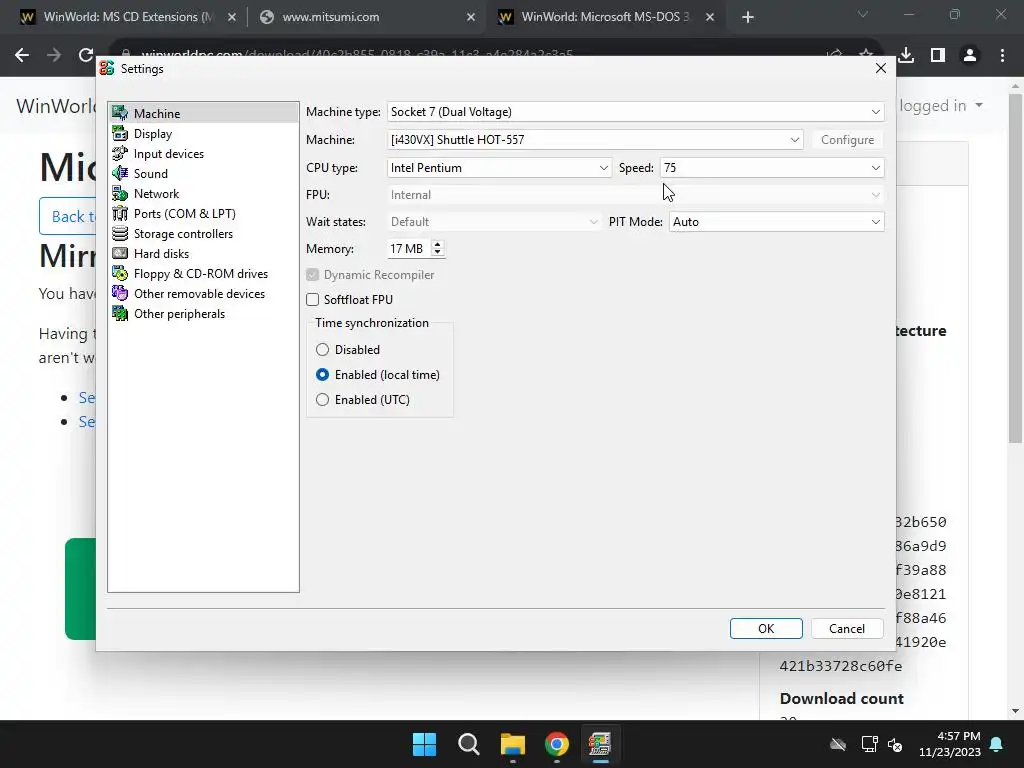Select Enabled (UTC) option
1024x768 pixels.
coord(323,400)
